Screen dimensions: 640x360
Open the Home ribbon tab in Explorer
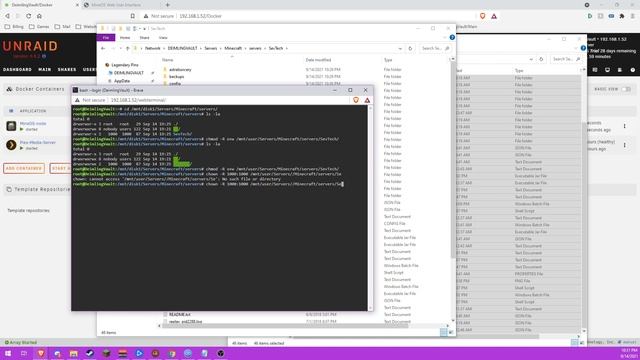125,38
